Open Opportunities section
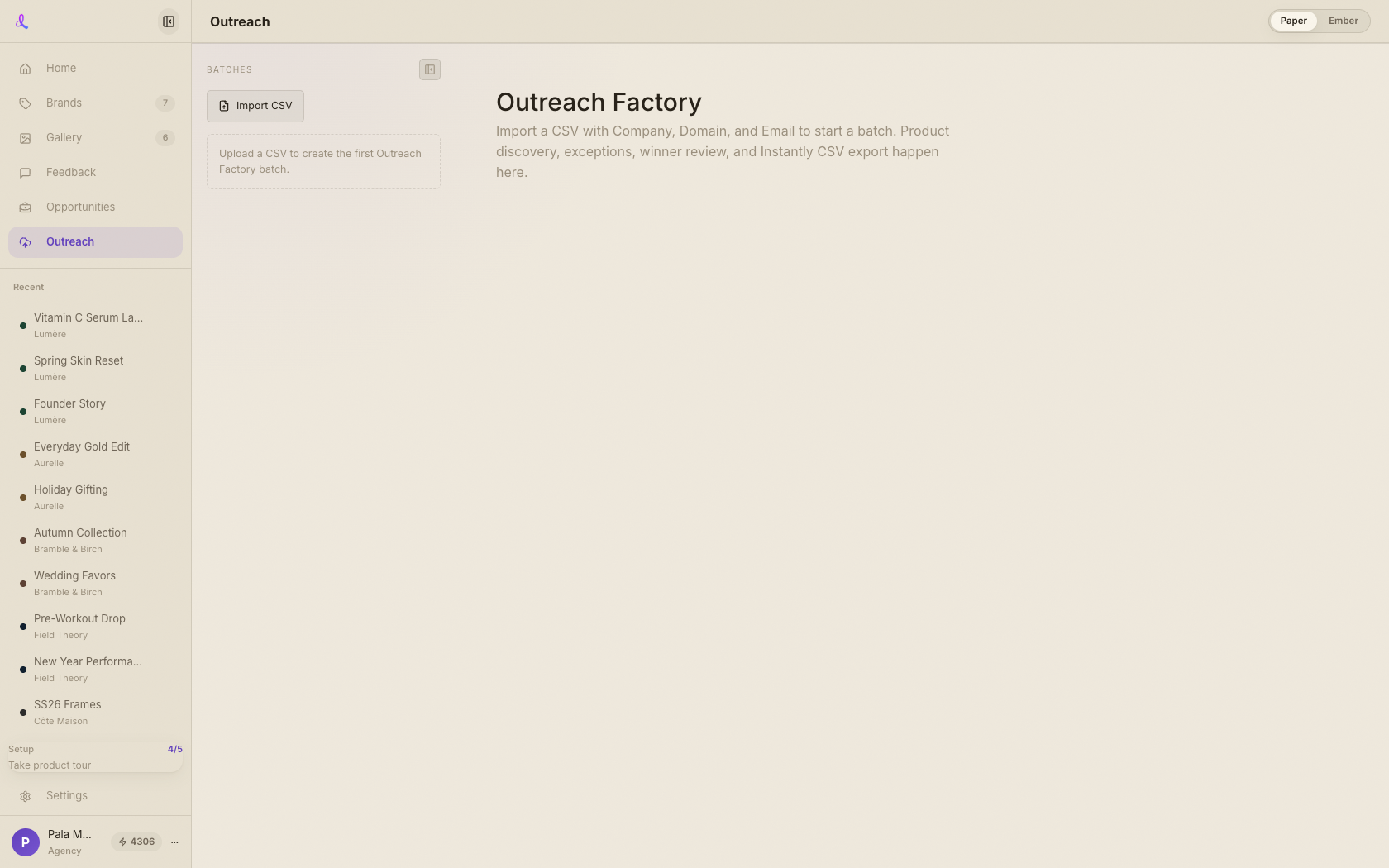The width and height of the screenshot is (1389, 868). (95, 207)
